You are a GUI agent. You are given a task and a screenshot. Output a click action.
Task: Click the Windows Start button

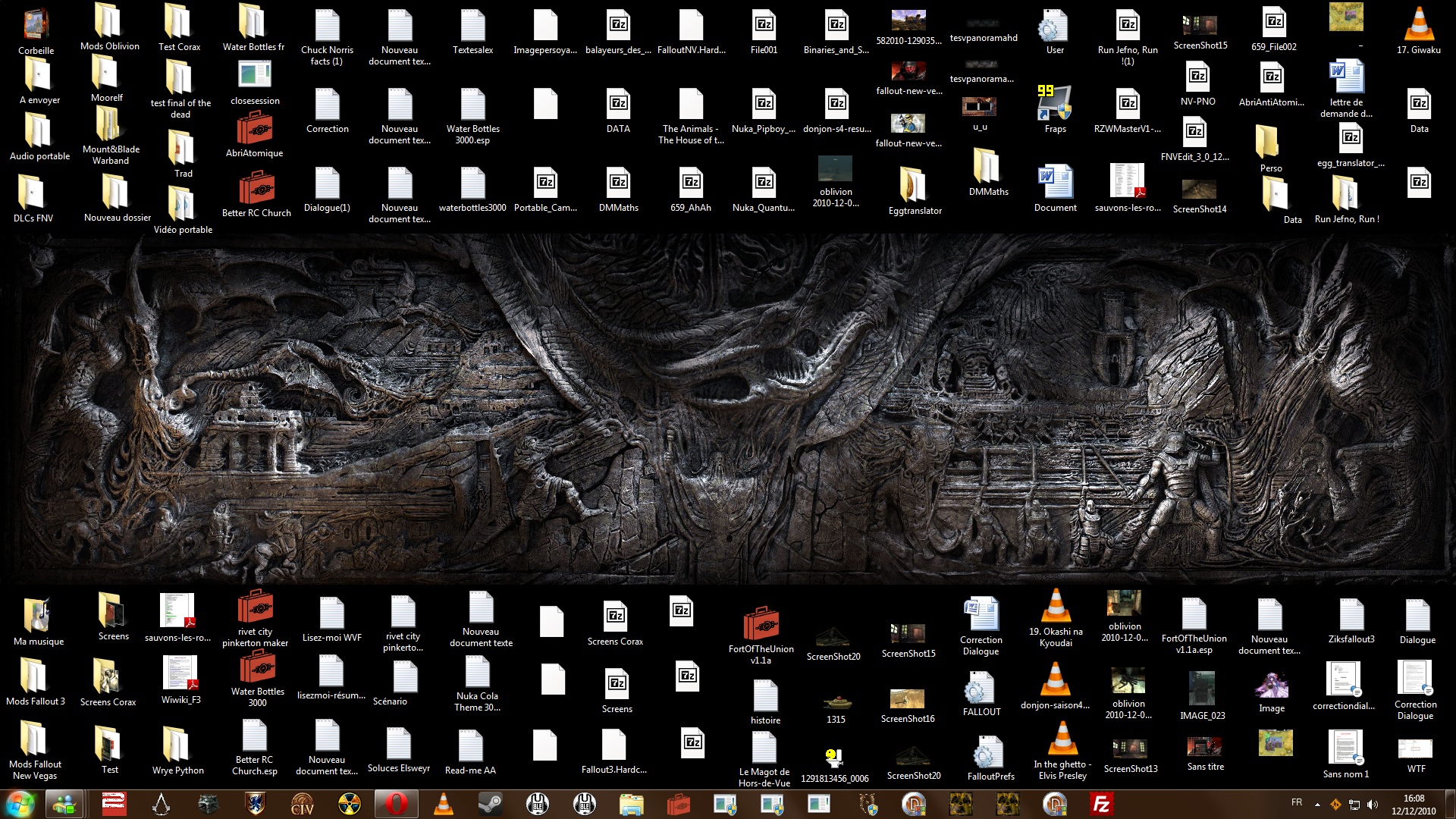(x=20, y=804)
